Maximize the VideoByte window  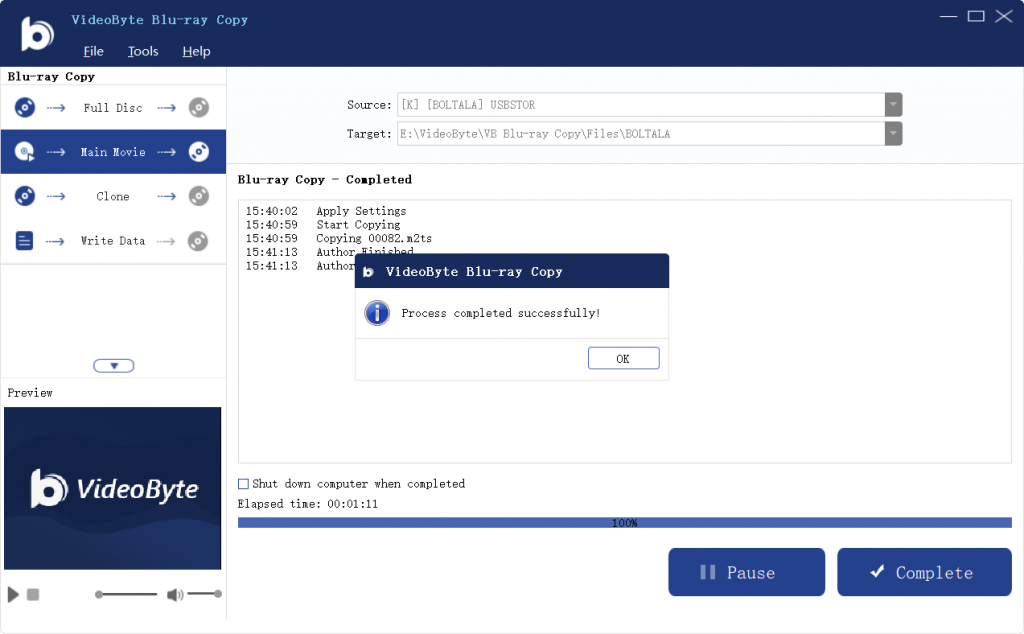point(976,16)
